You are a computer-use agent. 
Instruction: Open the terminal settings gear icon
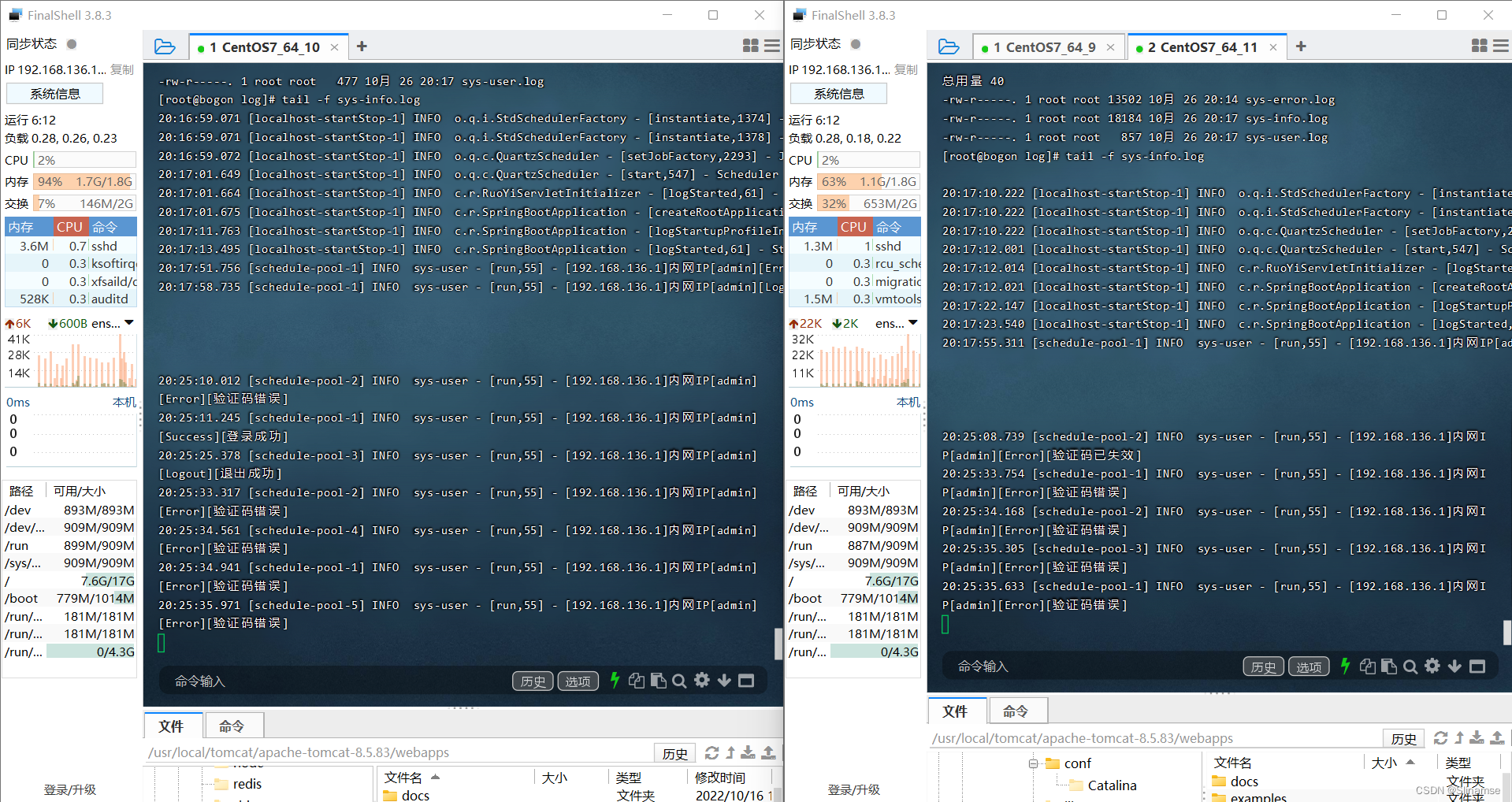701,681
